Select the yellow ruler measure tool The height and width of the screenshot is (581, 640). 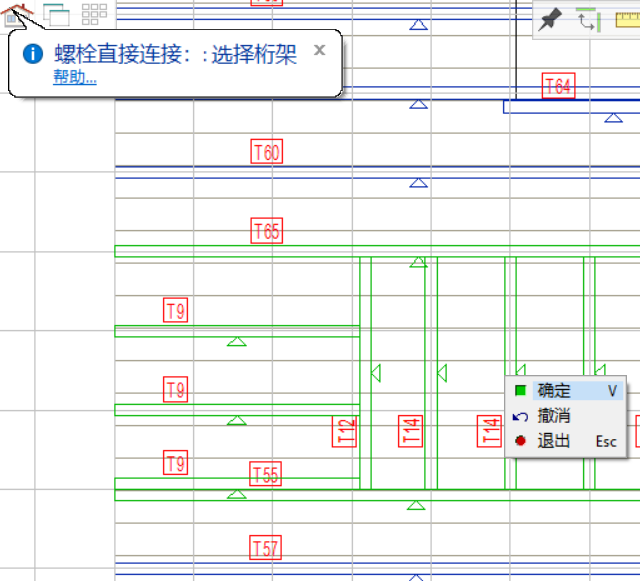click(628, 20)
